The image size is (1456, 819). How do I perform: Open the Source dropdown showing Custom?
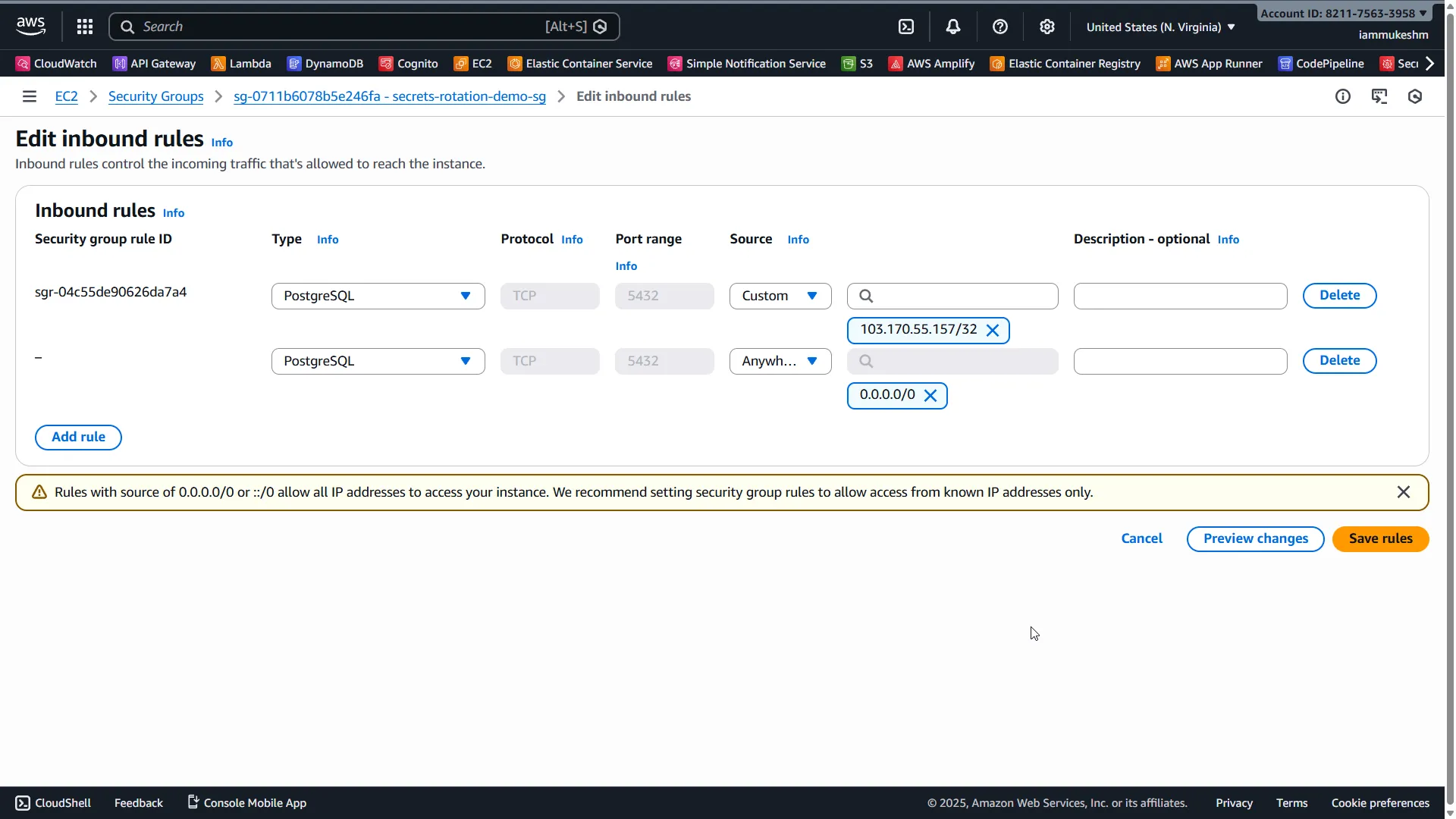point(780,296)
